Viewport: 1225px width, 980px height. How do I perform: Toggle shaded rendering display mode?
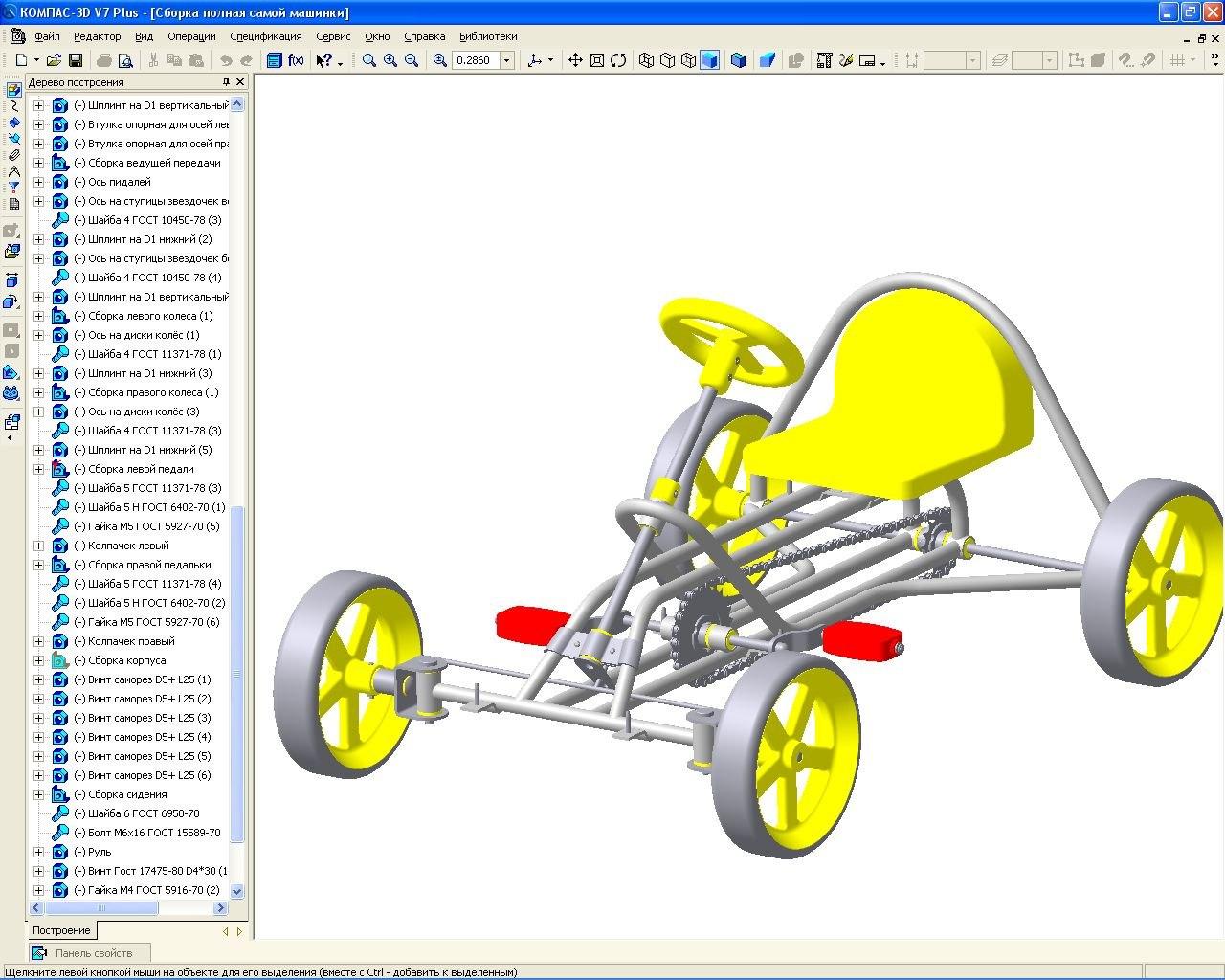pyautogui.click(x=709, y=60)
